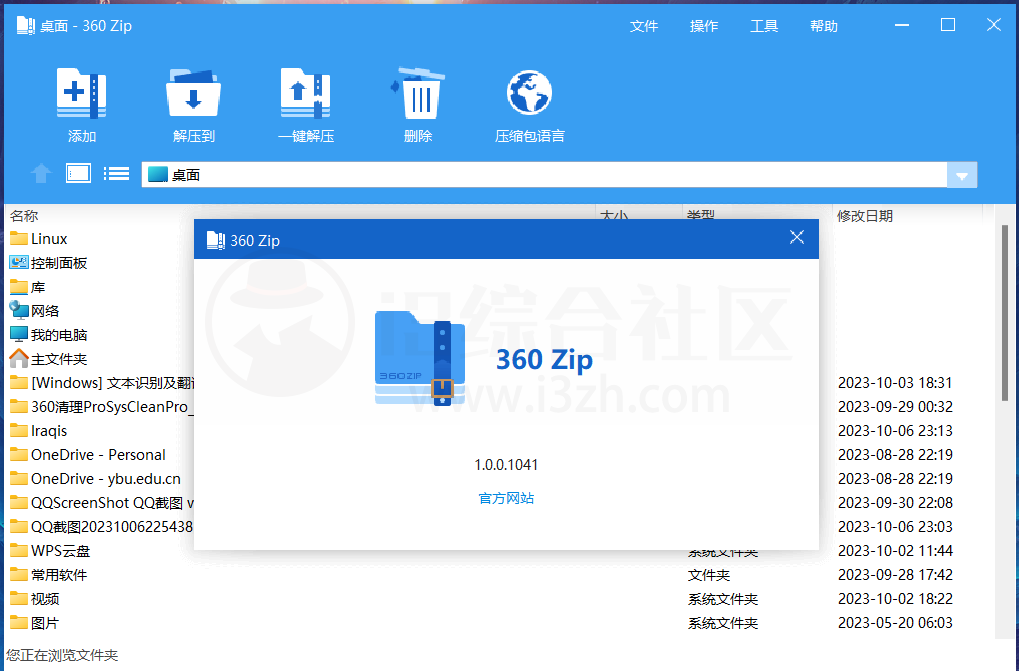
Task: Click the 桌面 address path field
Action: pos(544,175)
